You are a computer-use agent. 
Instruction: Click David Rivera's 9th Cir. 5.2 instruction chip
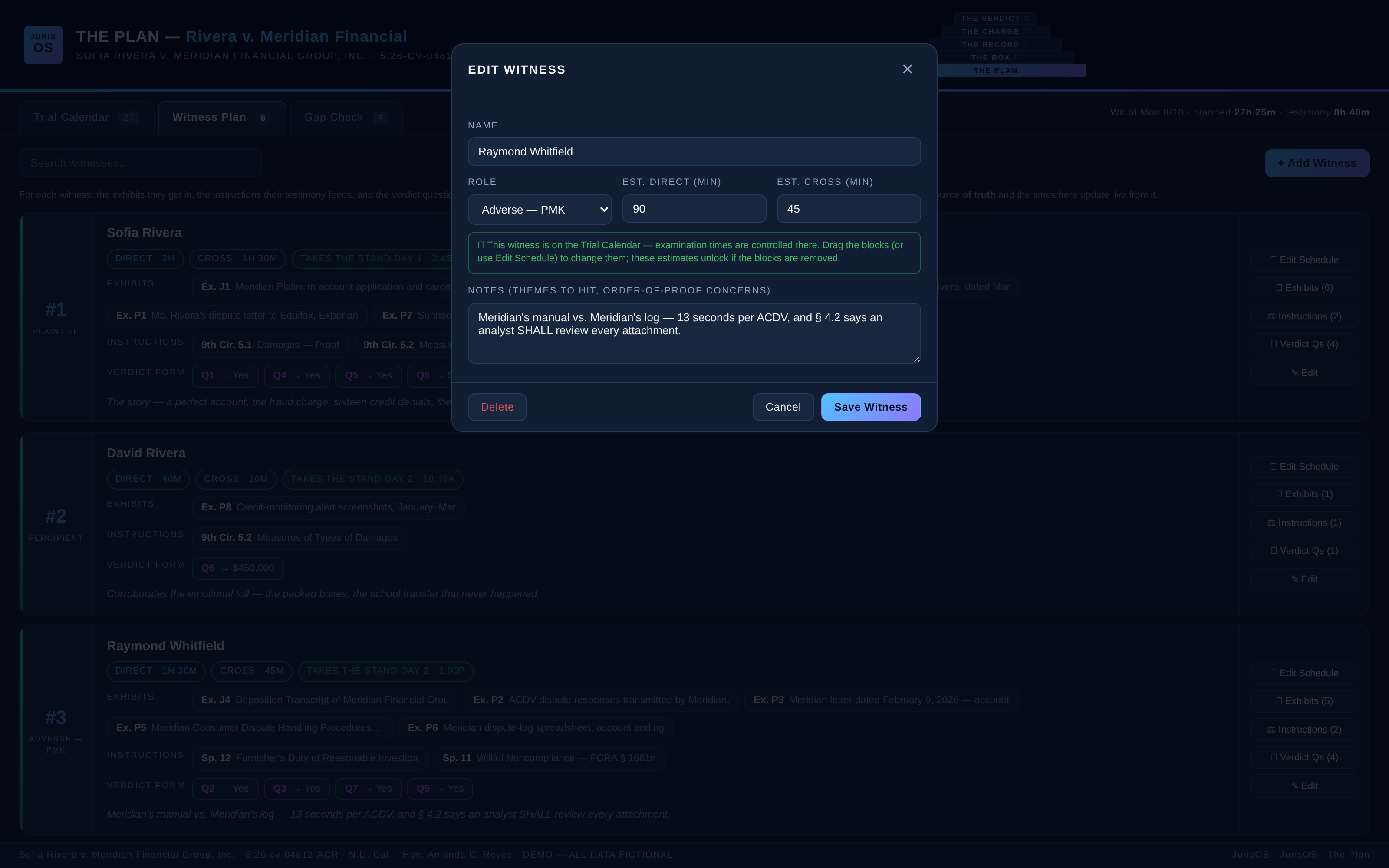coord(299,538)
